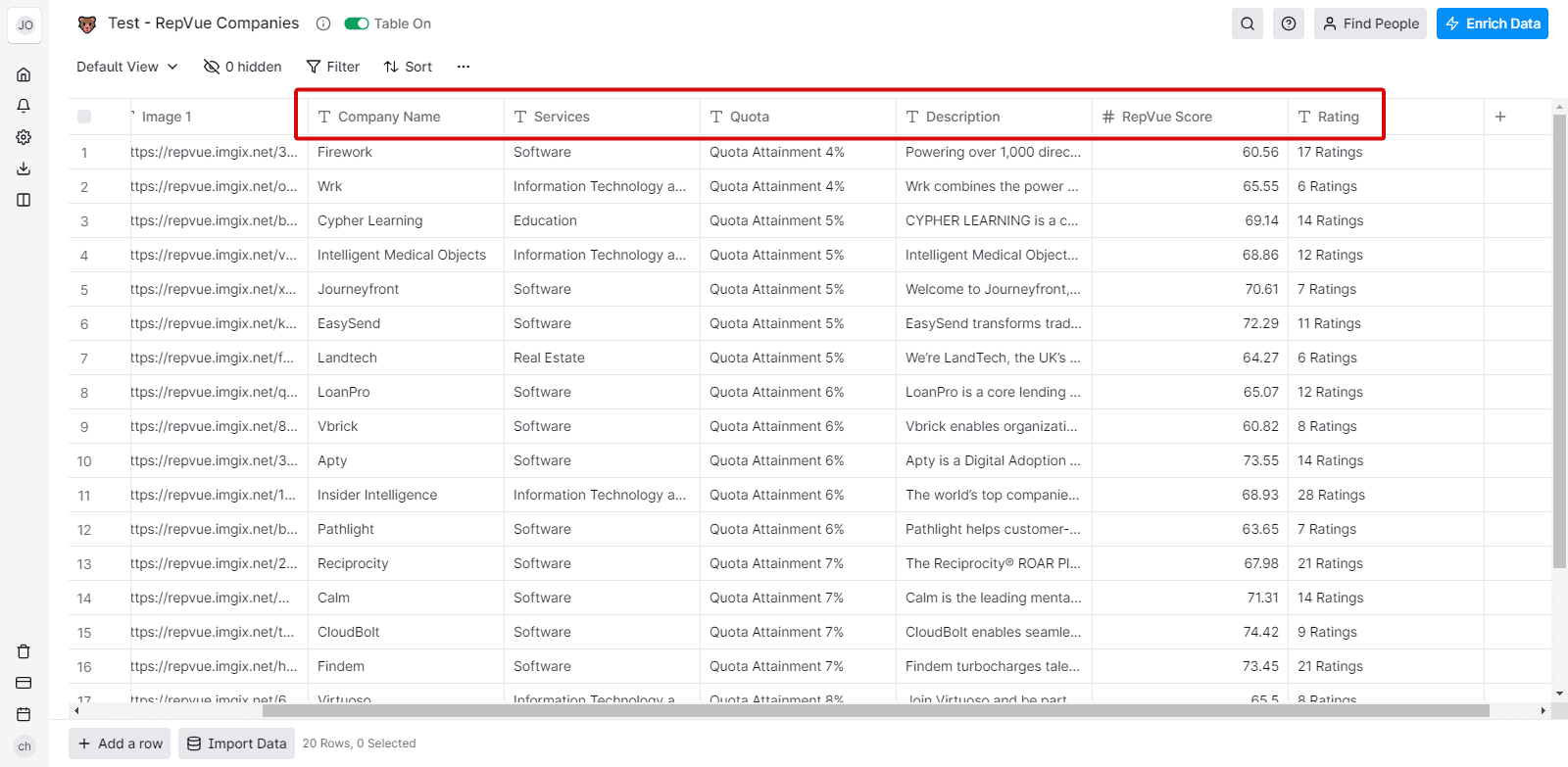This screenshot has width=1568, height=767.
Task: Click the horizontal scrollbar below the table
Action: [x=784, y=711]
